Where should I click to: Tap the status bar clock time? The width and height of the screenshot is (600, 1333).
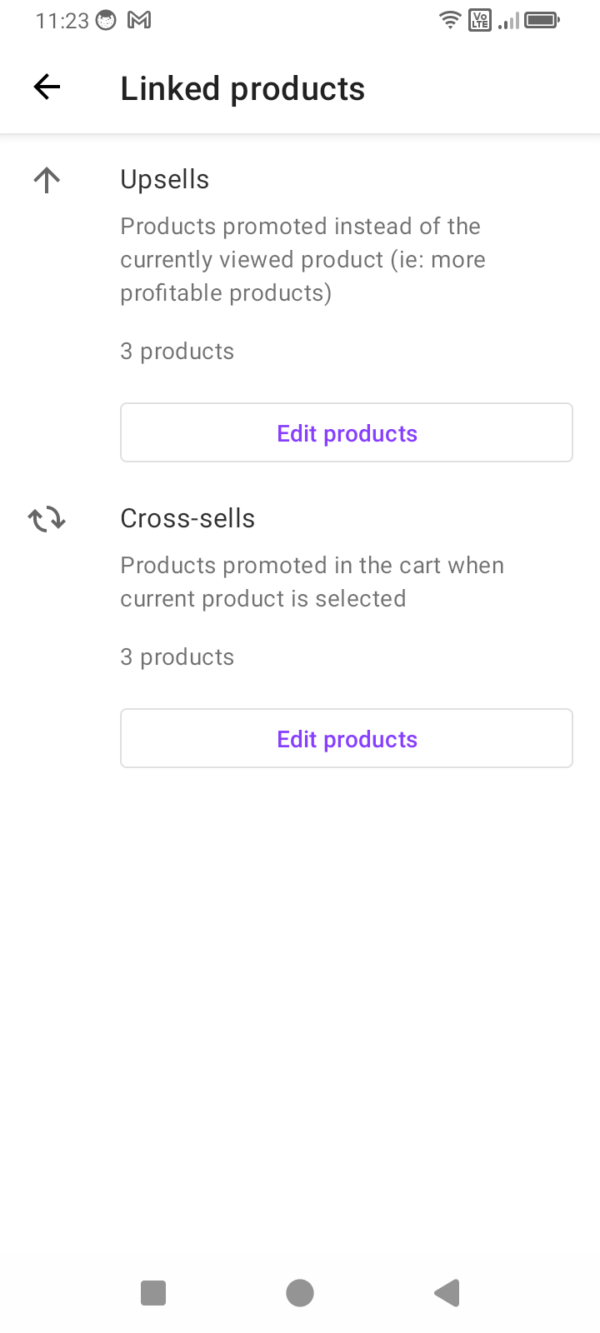[x=62, y=21]
